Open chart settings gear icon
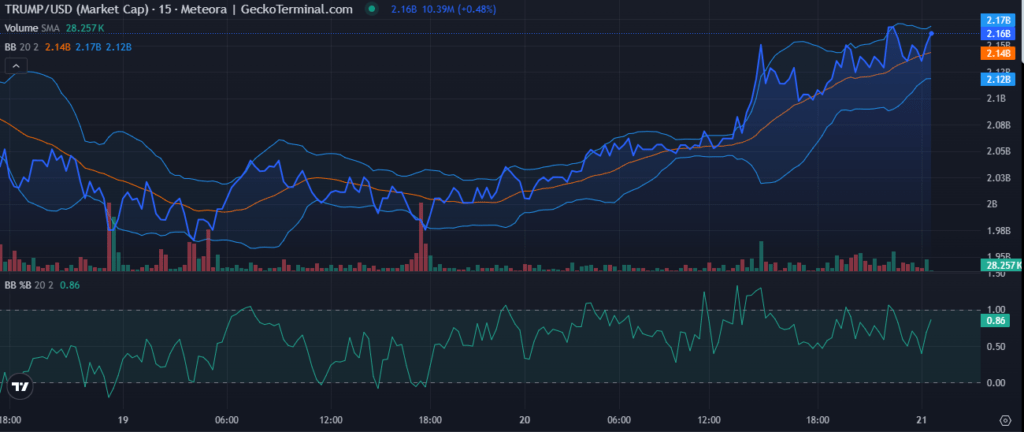Viewport: 1024px width, 432px height. click(x=1006, y=419)
